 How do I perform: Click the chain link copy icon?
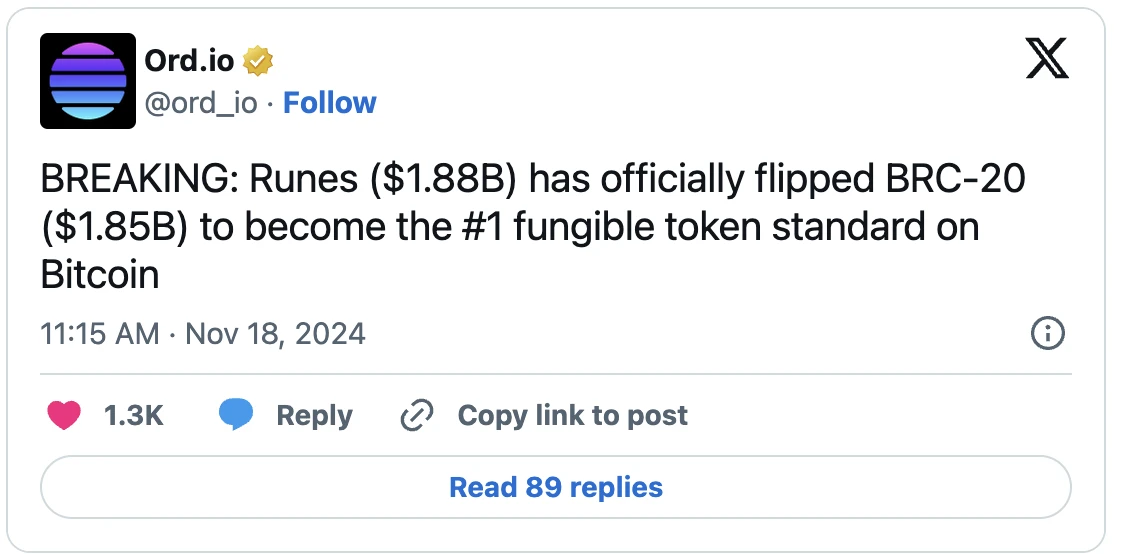[x=417, y=415]
